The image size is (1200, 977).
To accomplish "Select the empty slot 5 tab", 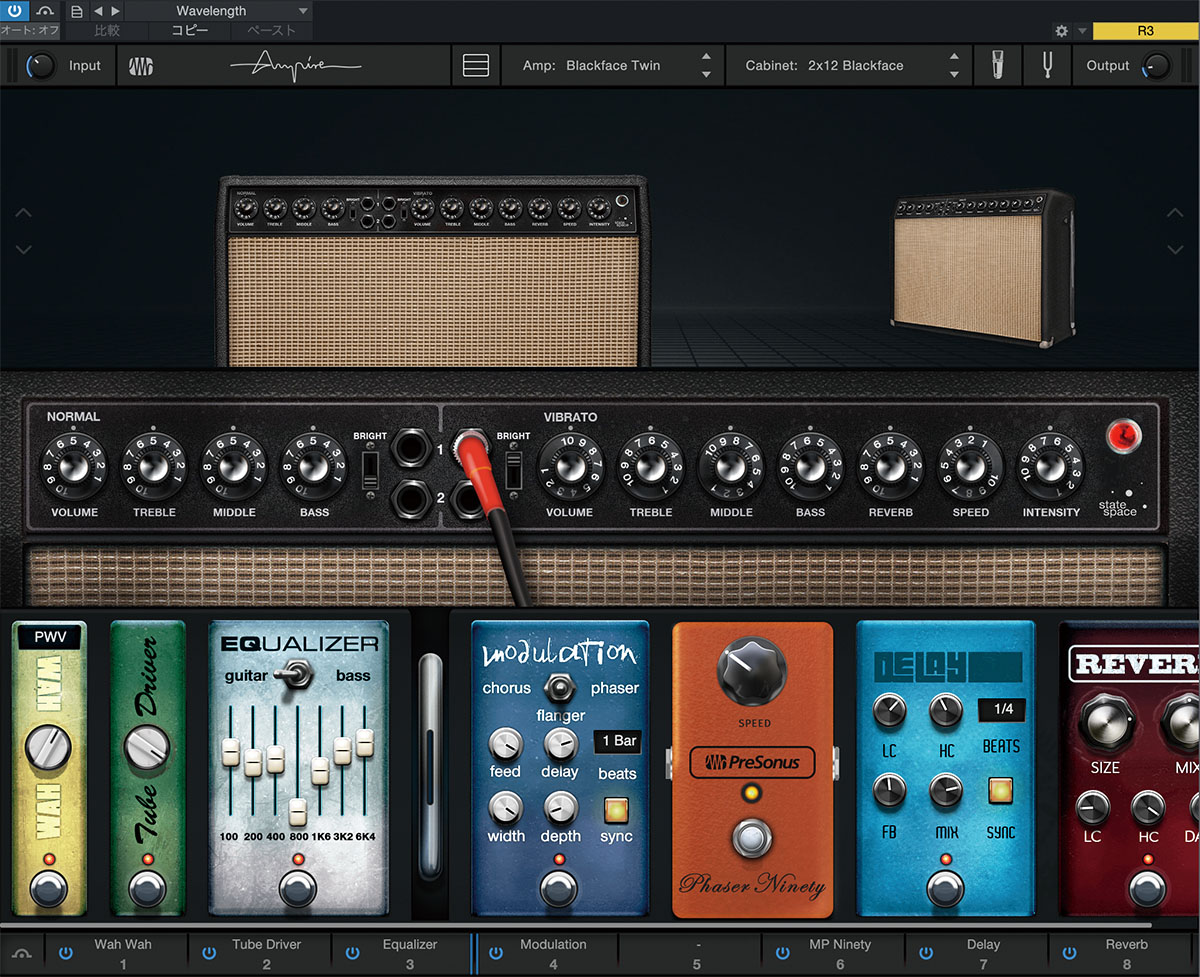I will coord(690,953).
